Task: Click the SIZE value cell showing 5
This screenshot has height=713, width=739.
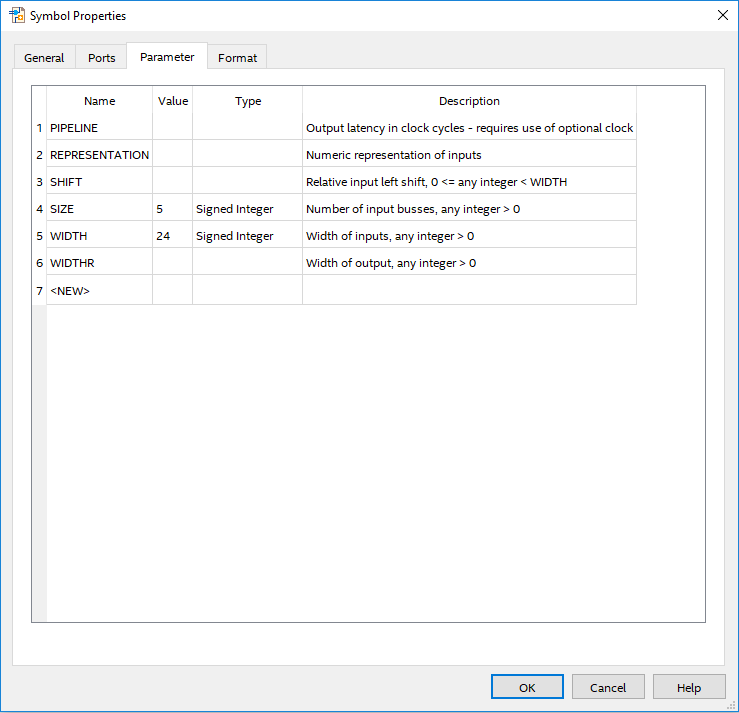Action: tap(172, 208)
